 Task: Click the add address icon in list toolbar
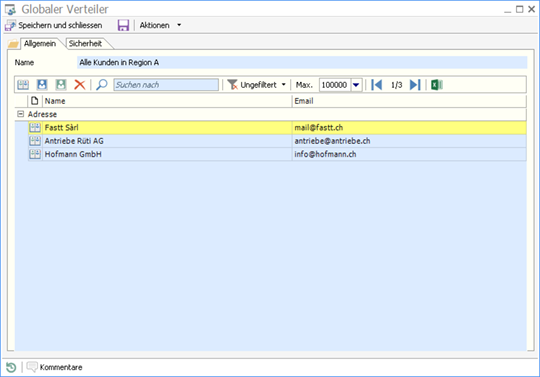[x=23, y=85]
